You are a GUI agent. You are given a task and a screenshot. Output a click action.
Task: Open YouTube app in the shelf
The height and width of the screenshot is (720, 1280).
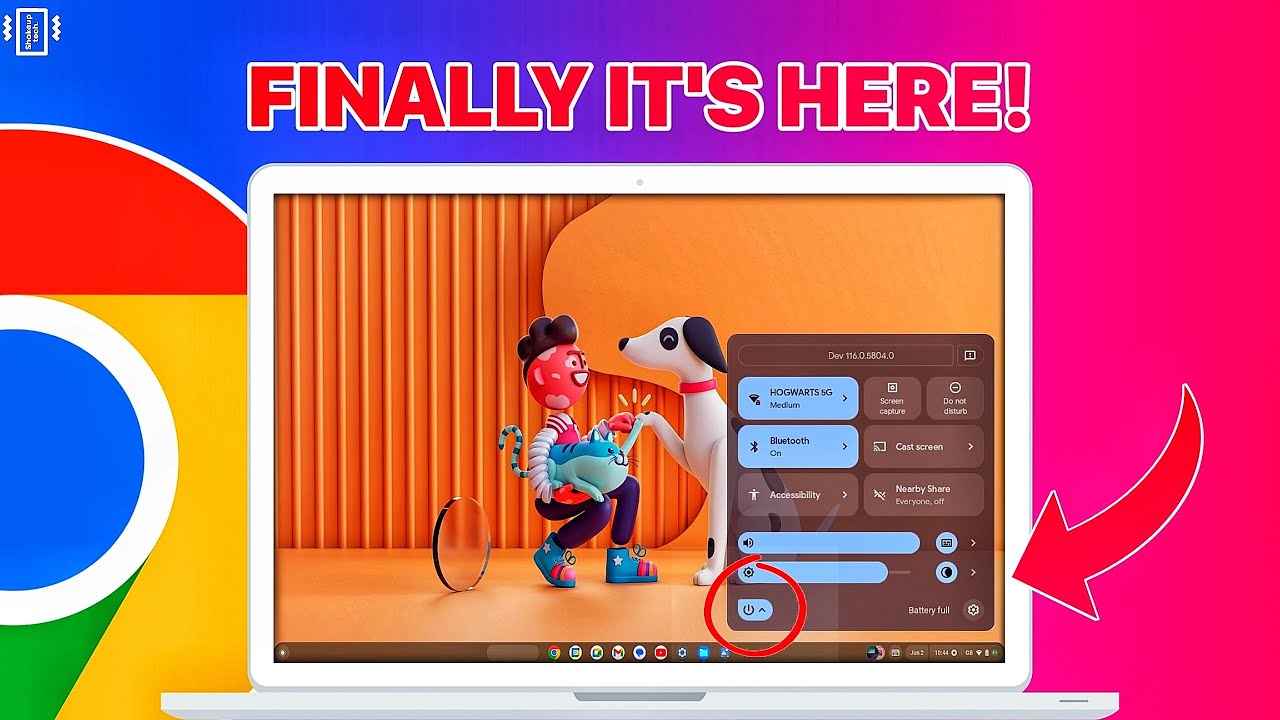(x=661, y=653)
